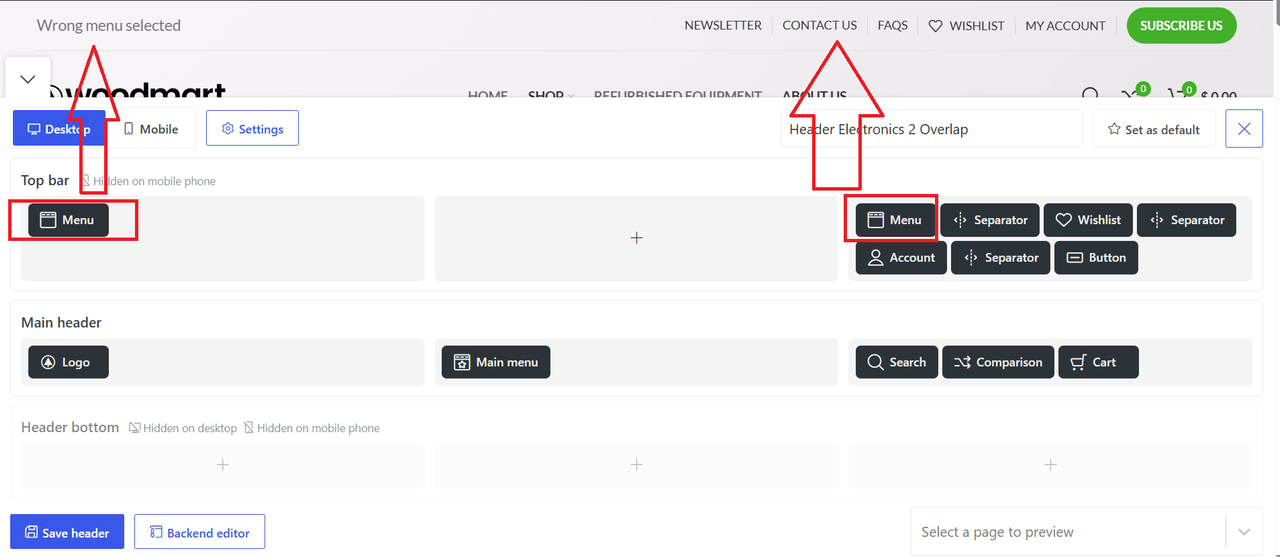Open MY ACCOUNT link
The image size is (1280, 557).
click(1065, 25)
